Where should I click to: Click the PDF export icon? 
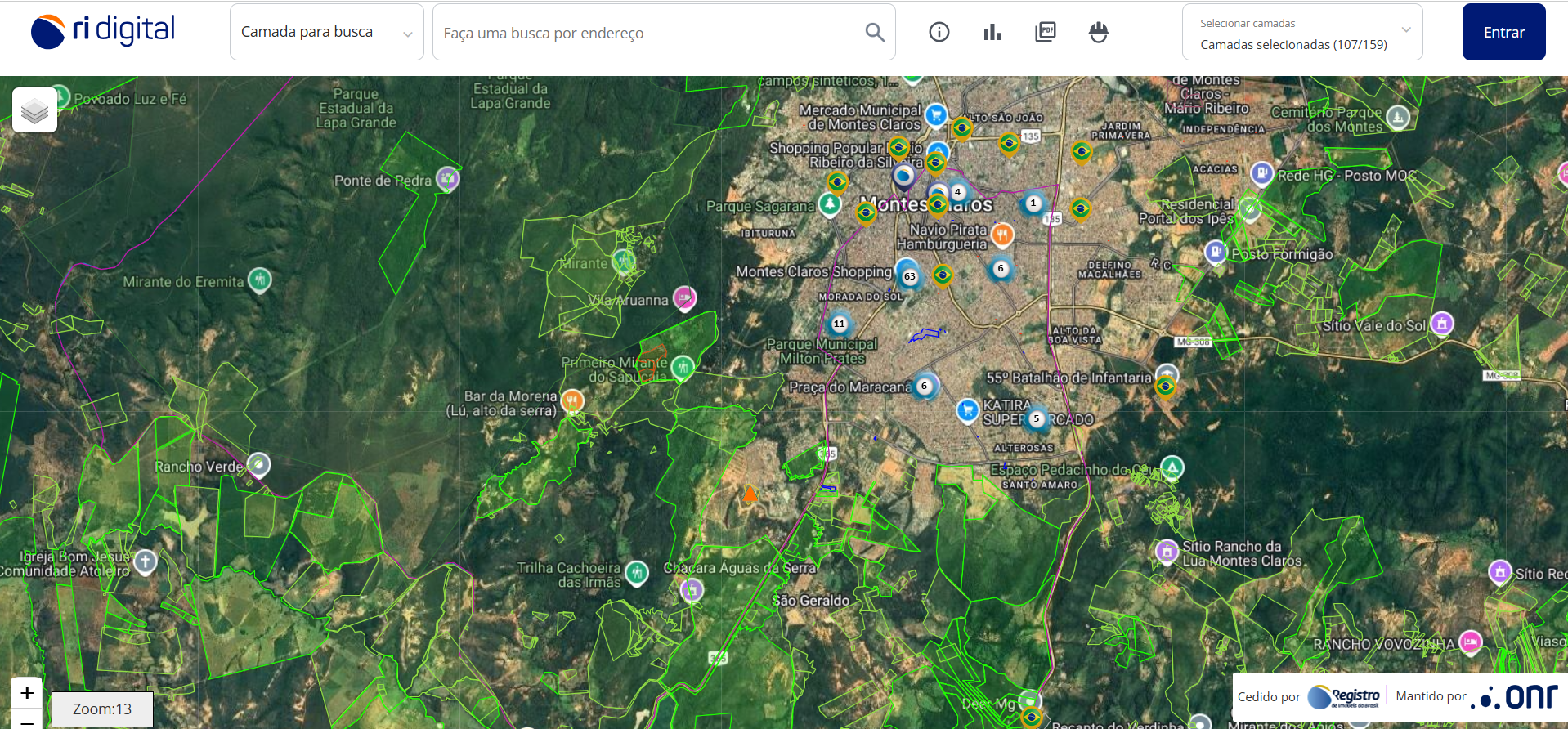point(1046,32)
